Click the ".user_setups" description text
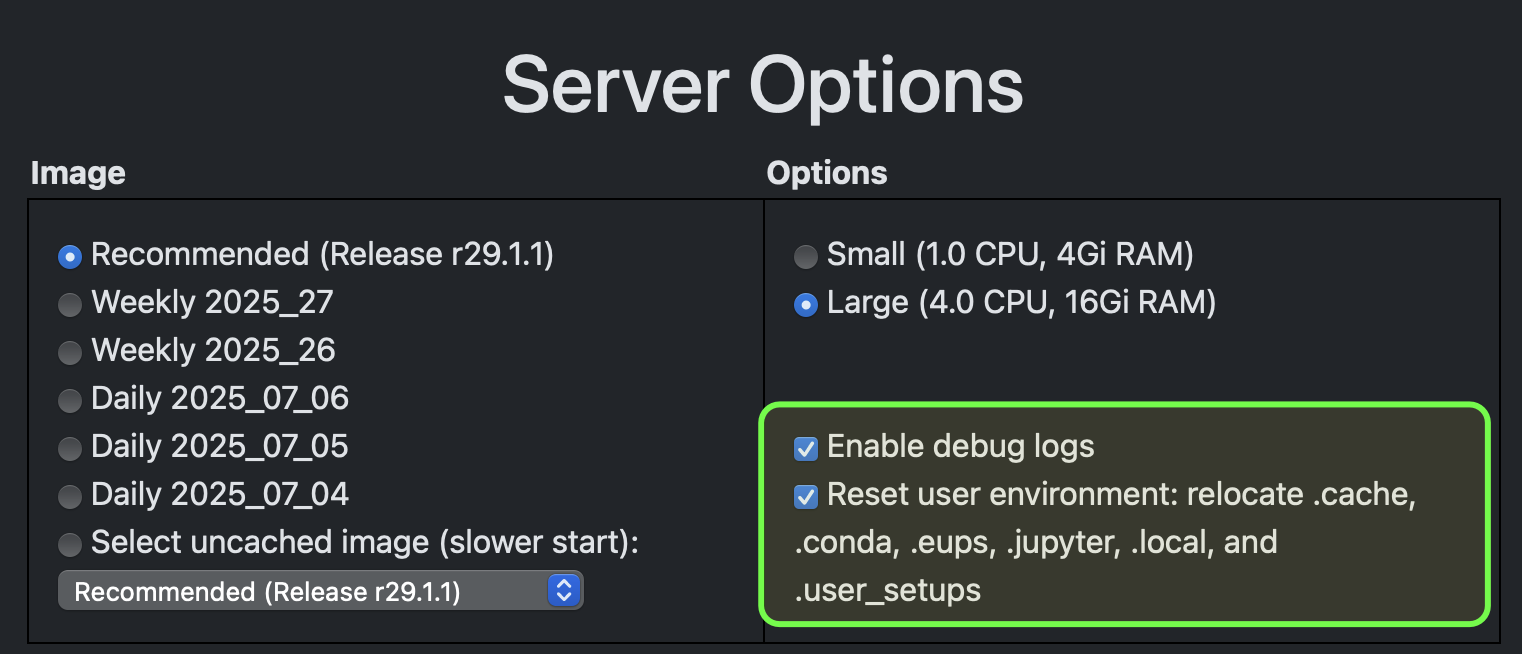 coord(888,590)
